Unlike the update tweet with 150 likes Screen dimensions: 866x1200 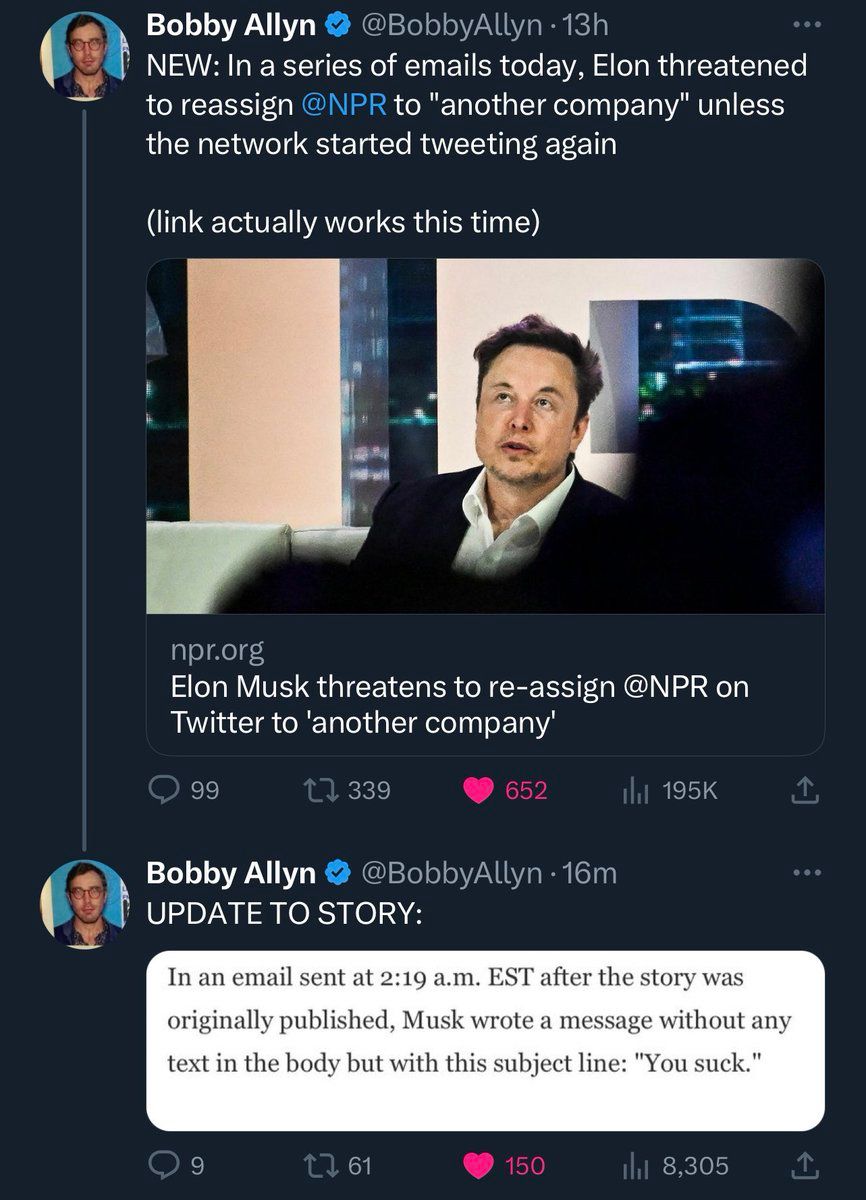click(x=481, y=1165)
